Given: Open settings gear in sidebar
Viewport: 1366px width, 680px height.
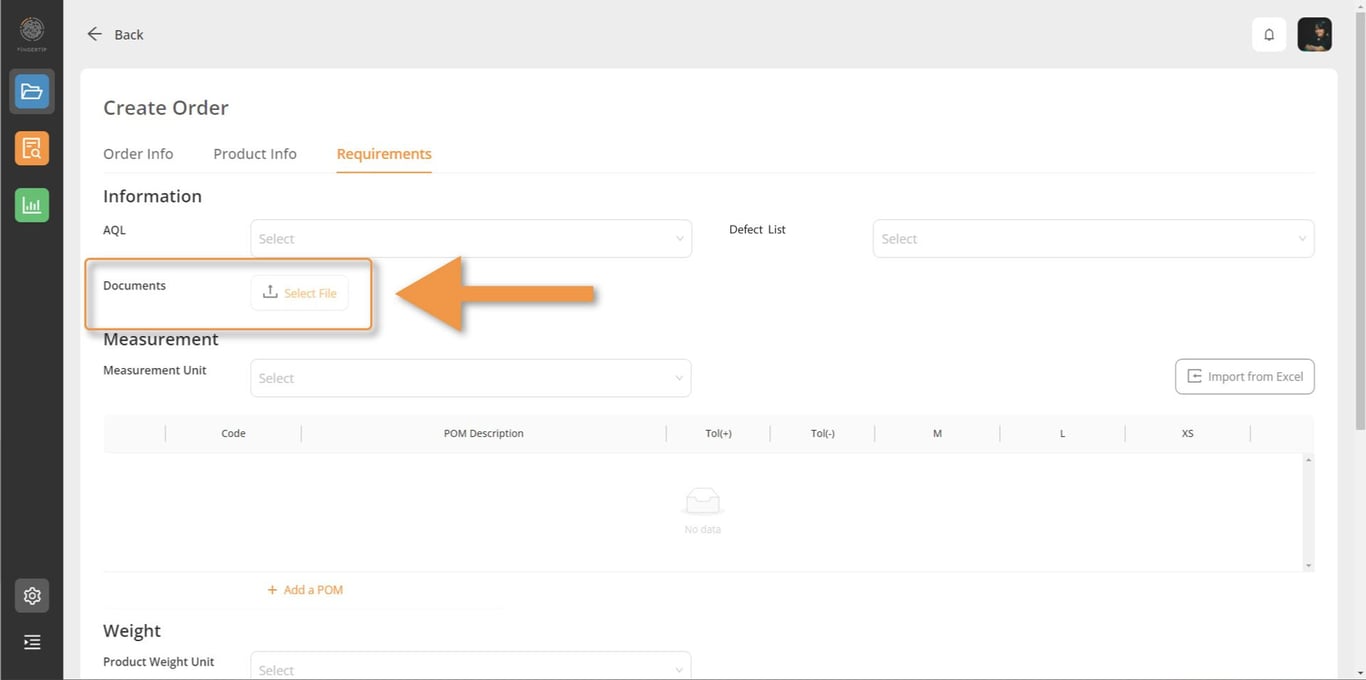Looking at the screenshot, I should 32,596.
